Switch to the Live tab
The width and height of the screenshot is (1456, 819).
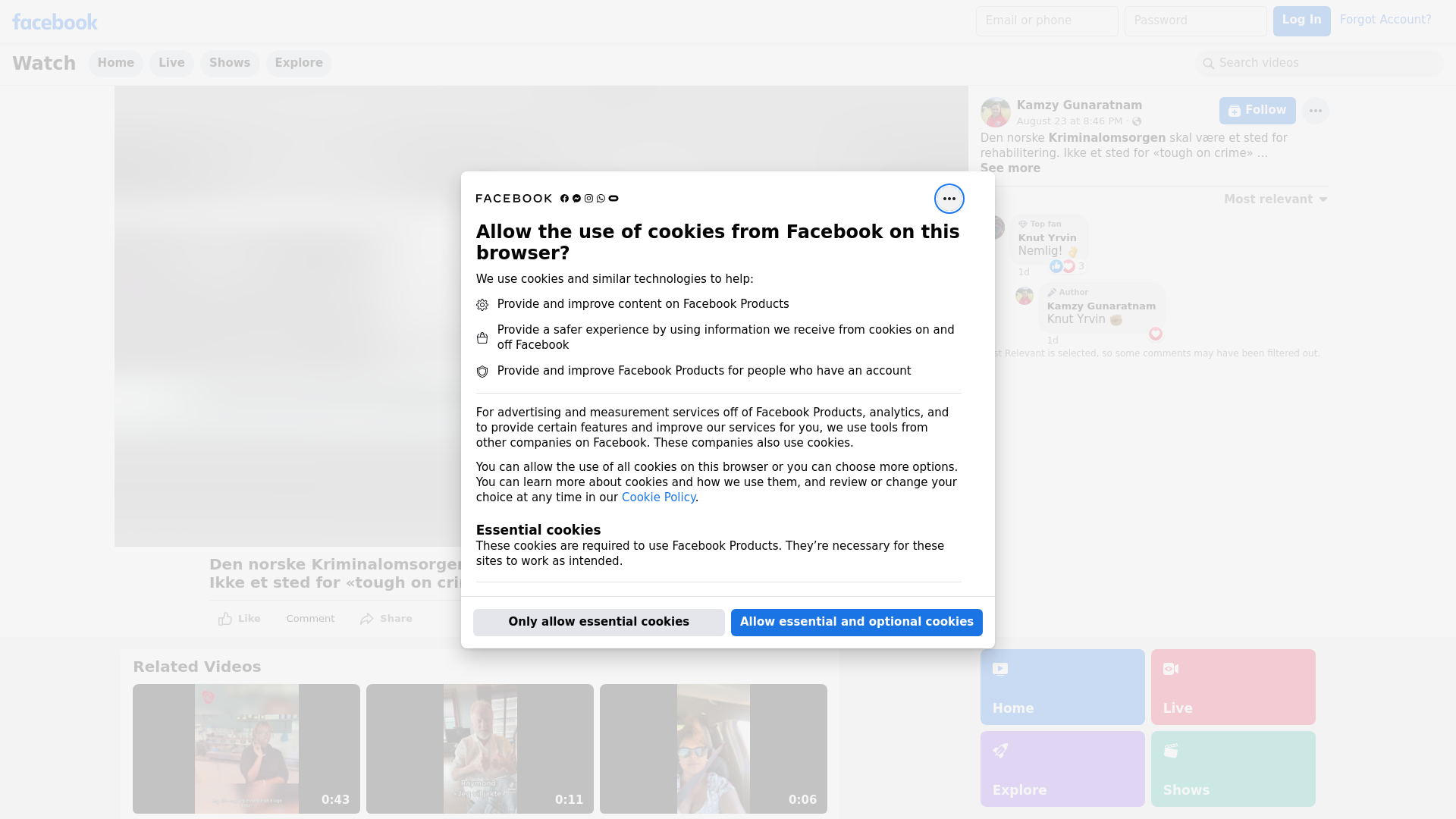[x=171, y=64]
